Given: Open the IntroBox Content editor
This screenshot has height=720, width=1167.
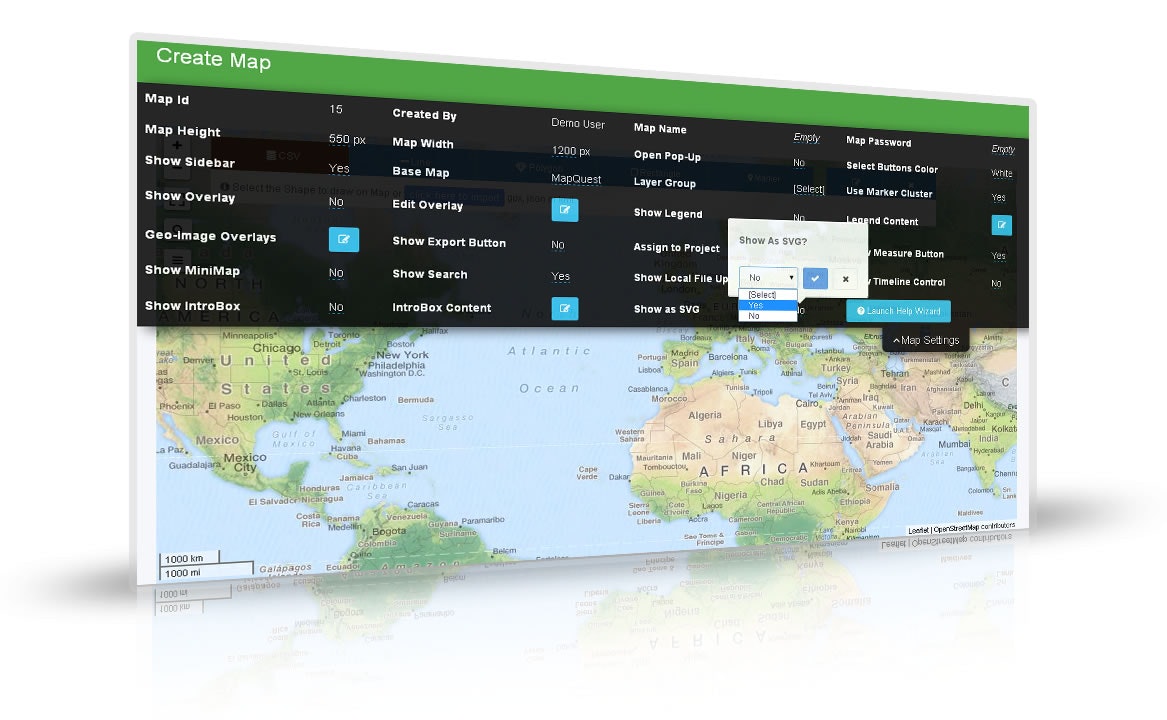Looking at the screenshot, I should [x=565, y=308].
